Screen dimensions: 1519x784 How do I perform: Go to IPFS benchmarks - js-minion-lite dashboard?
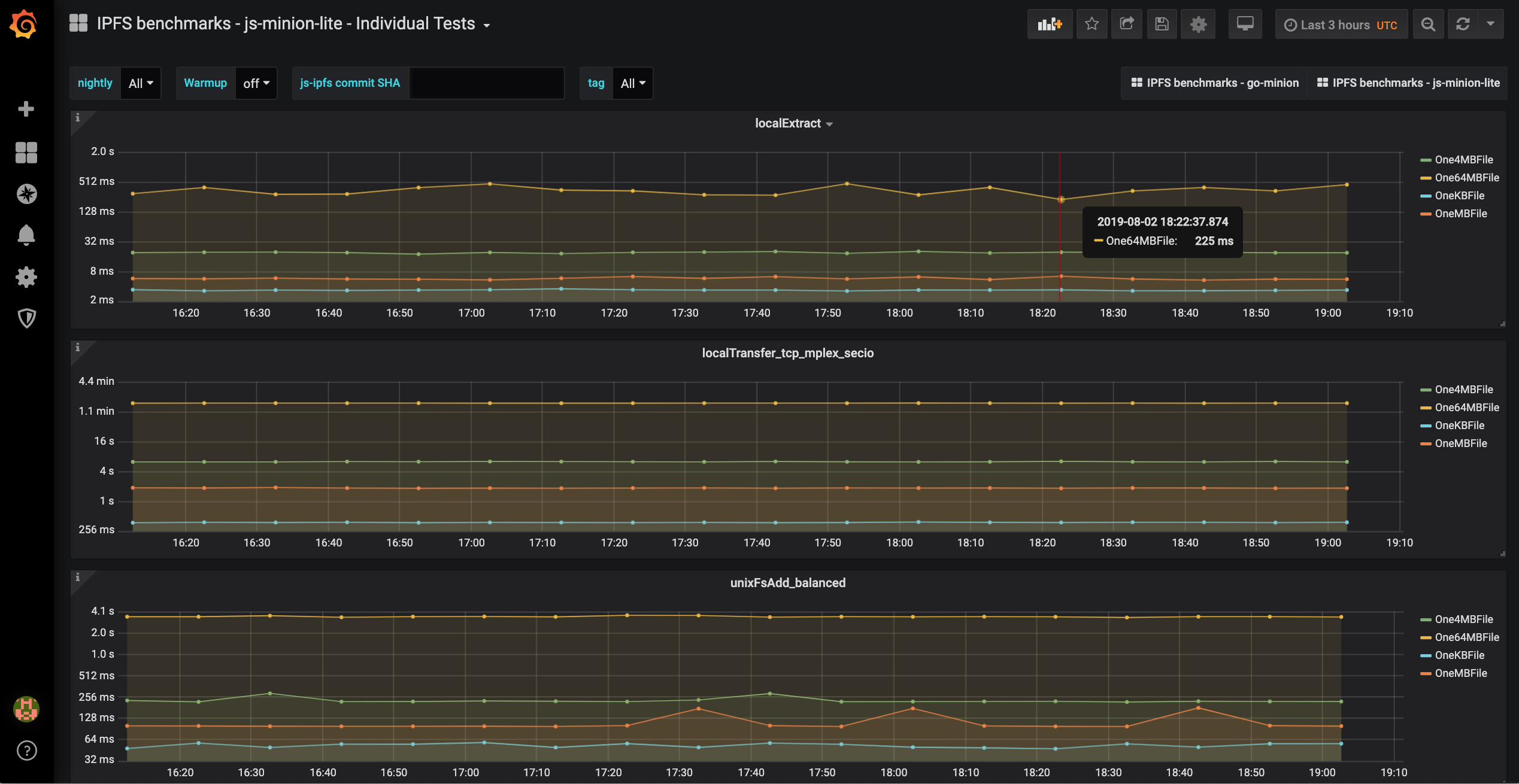1408,83
